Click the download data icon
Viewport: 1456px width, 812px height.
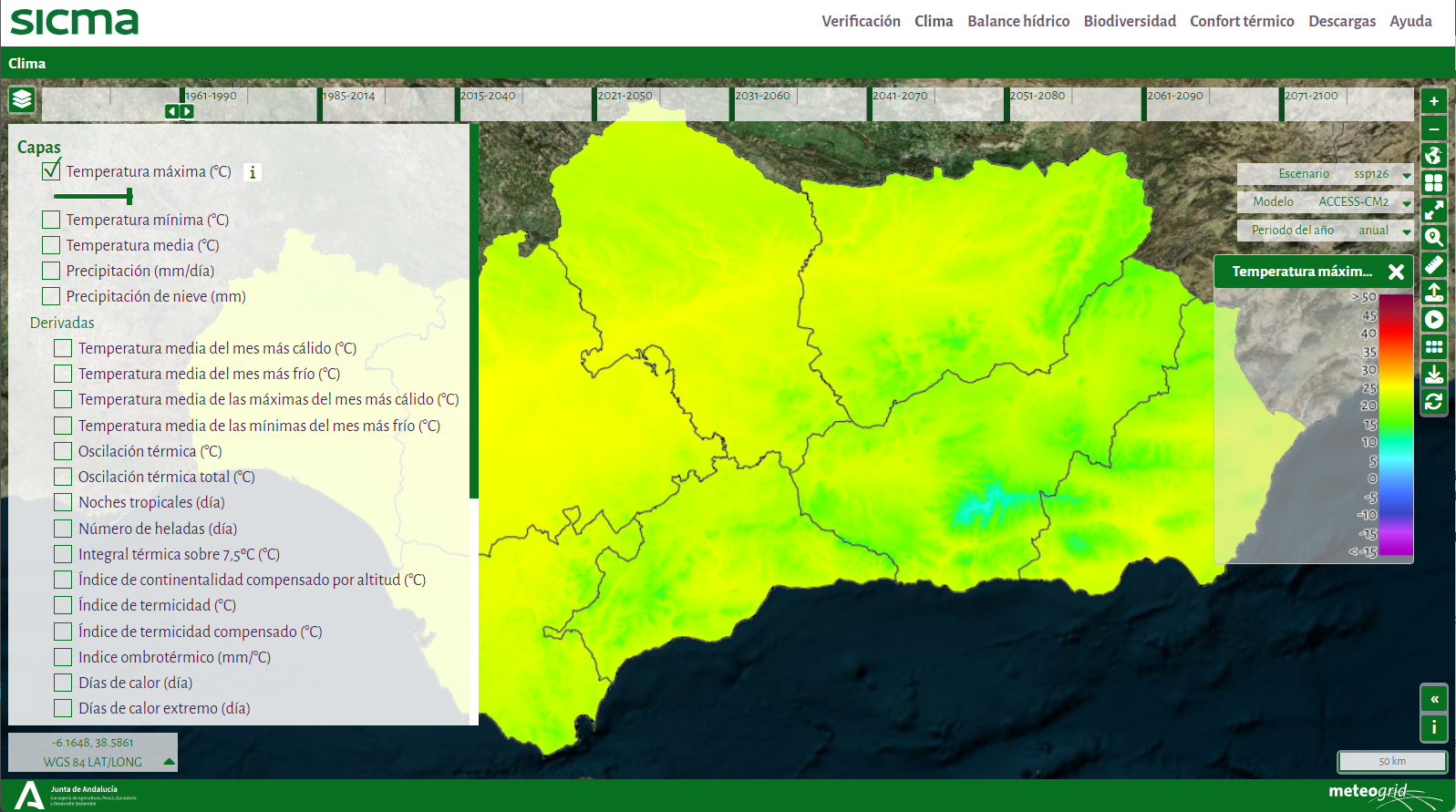(x=1434, y=375)
